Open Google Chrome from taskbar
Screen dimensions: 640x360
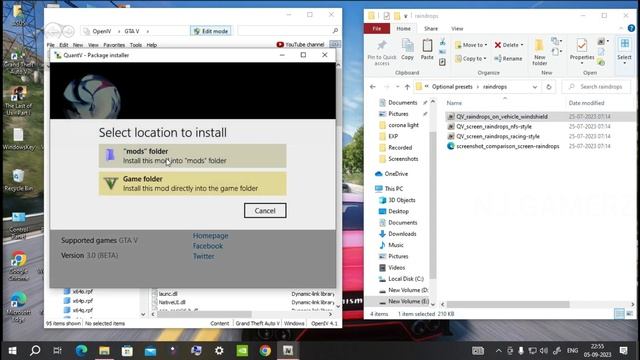[265, 351]
